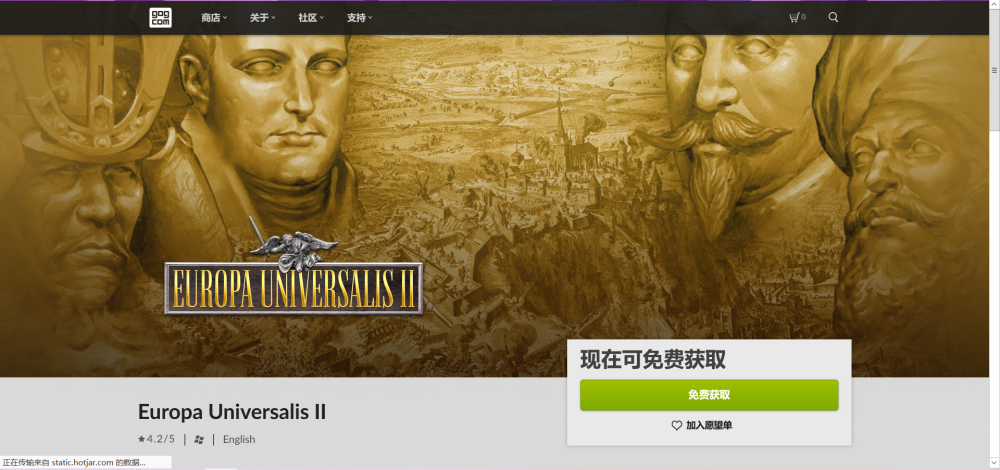
Task: Expand the 商店 dropdown menu
Action: pos(214,18)
